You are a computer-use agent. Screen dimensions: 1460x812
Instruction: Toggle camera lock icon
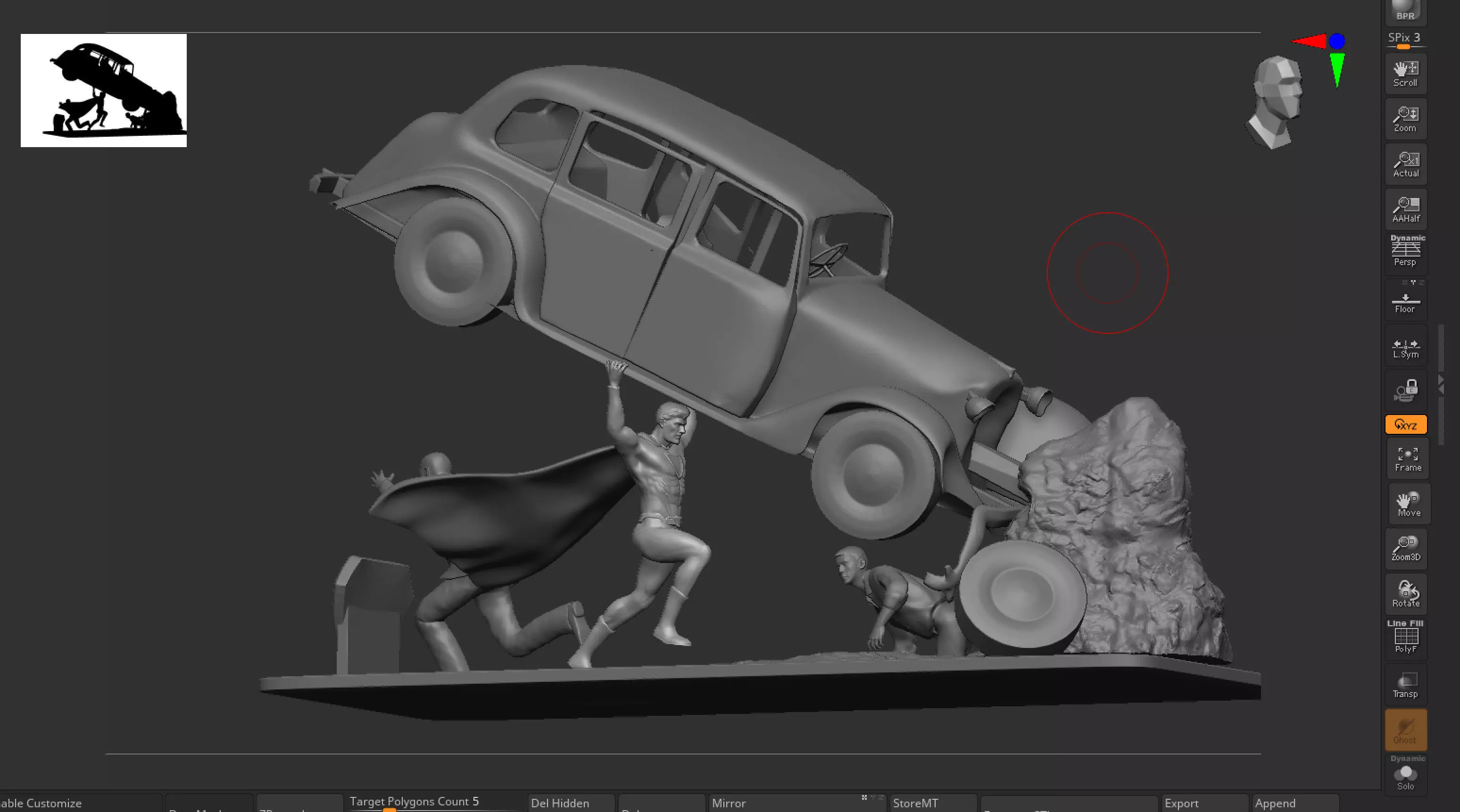(x=1406, y=390)
